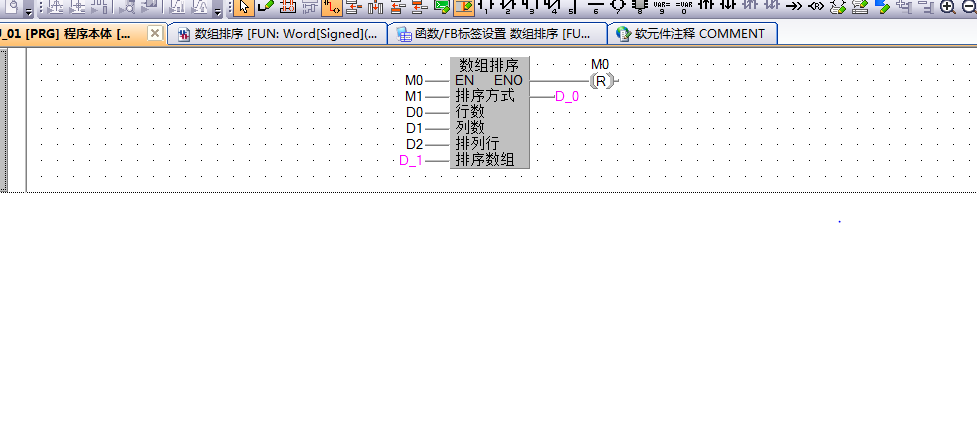Expand the first toolbar overflow arrow
Image resolution: width=977 pixels, height=421 pixels.
point(28,9)
